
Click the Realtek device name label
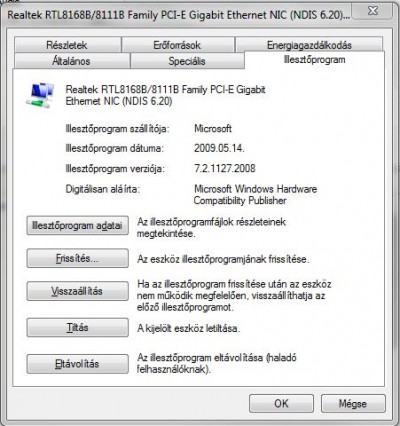pos(165,95)
